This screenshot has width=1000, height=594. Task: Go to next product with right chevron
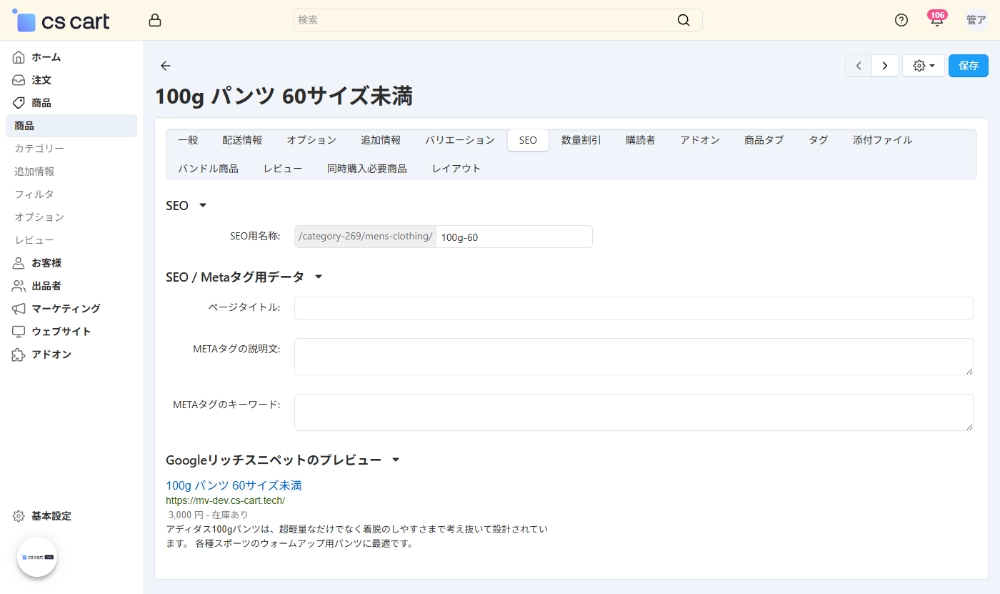pyautogui.click(x=884, y=66)
